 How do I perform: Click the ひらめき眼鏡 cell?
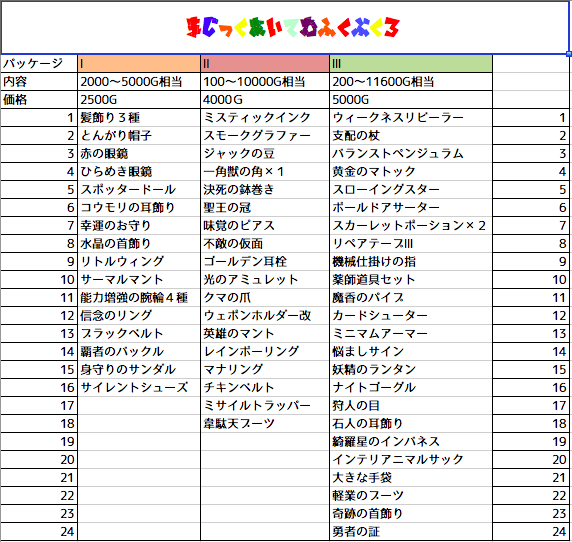tap(139, 171)
